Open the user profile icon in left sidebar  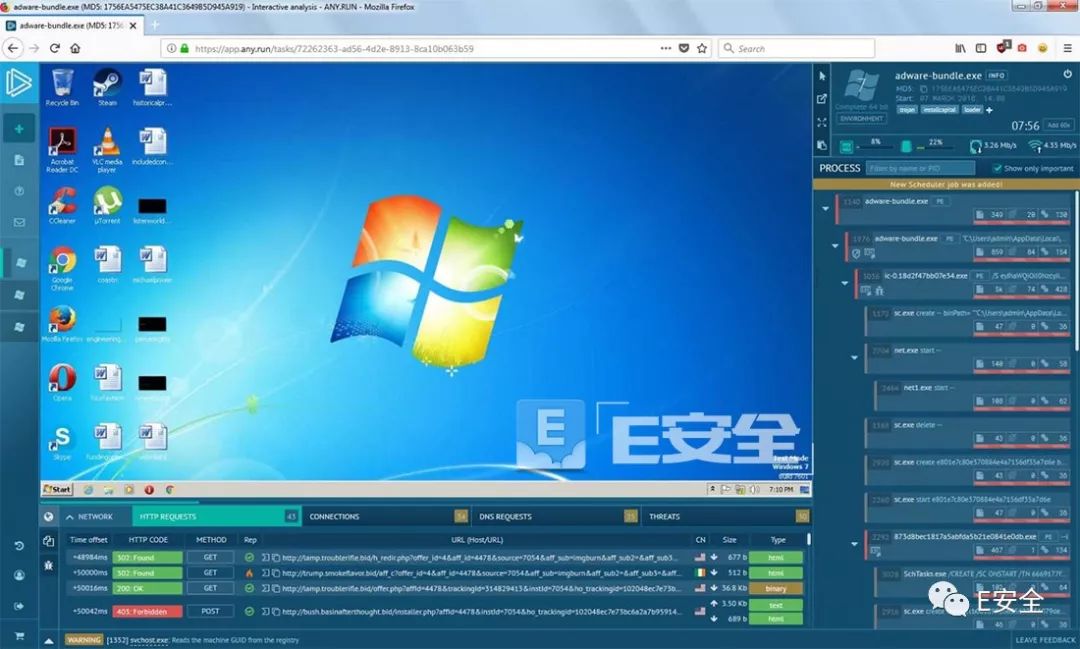coord(19,575)
